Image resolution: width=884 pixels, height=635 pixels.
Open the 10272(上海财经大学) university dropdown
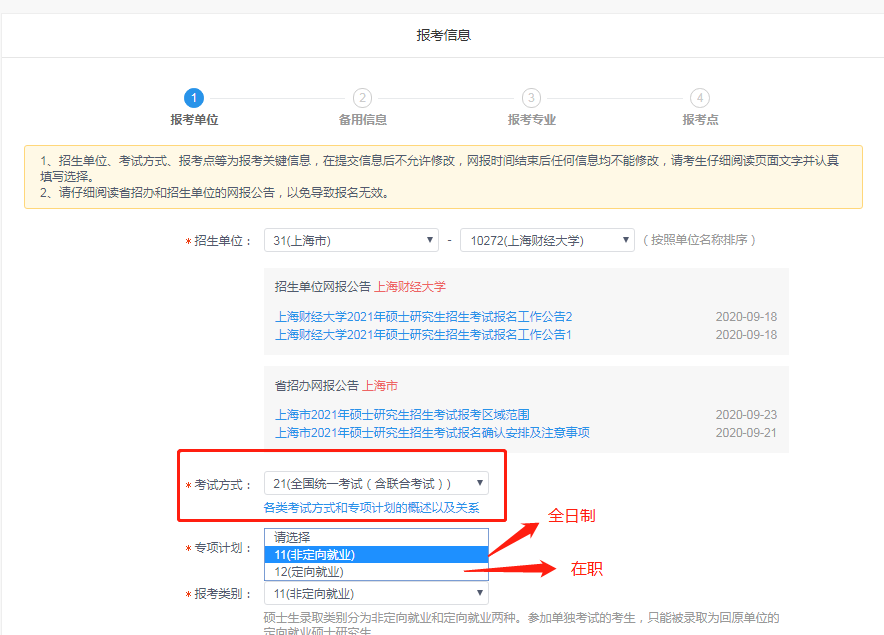pos(547,240)
